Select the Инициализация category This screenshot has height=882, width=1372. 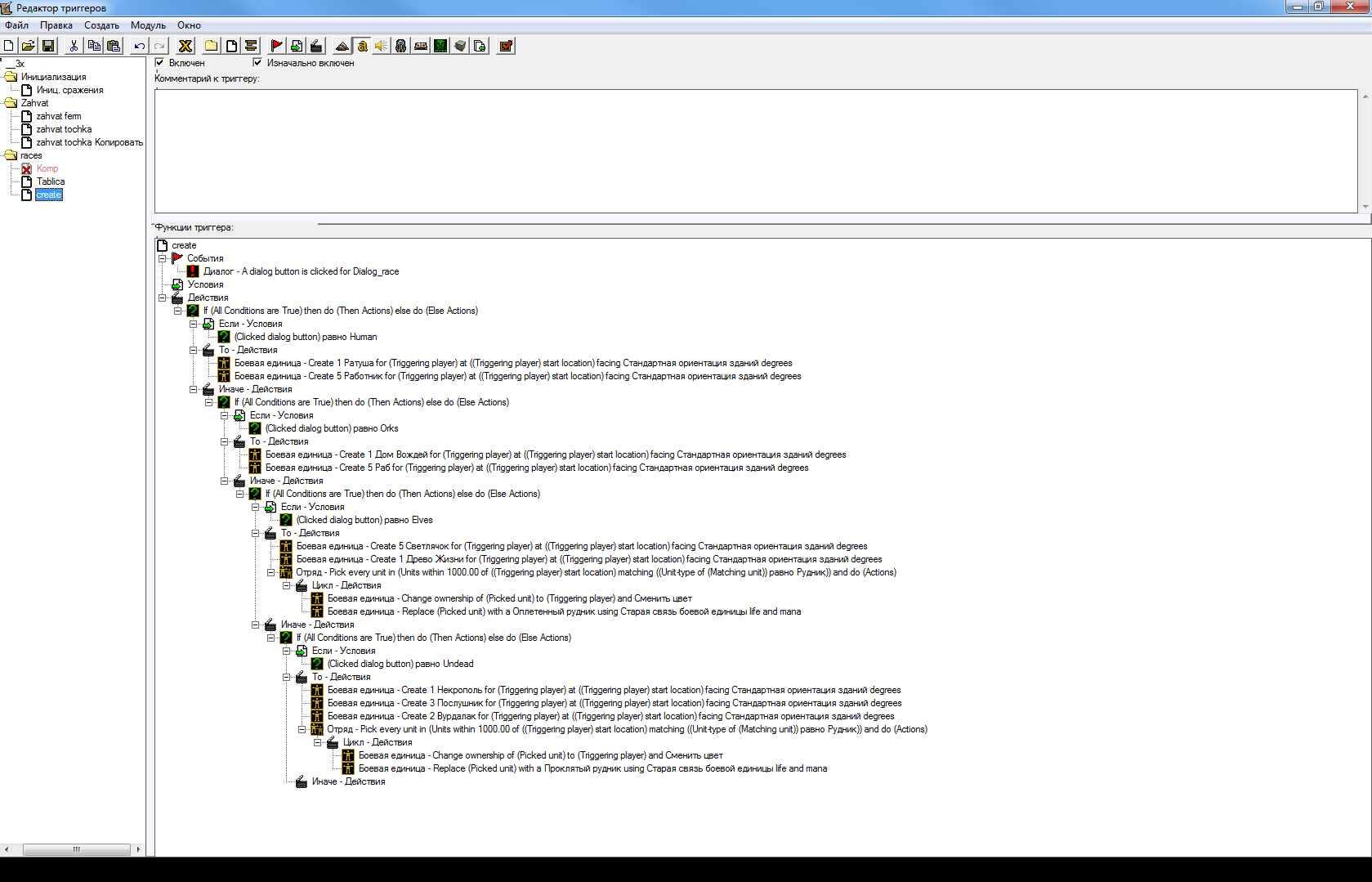53,77
